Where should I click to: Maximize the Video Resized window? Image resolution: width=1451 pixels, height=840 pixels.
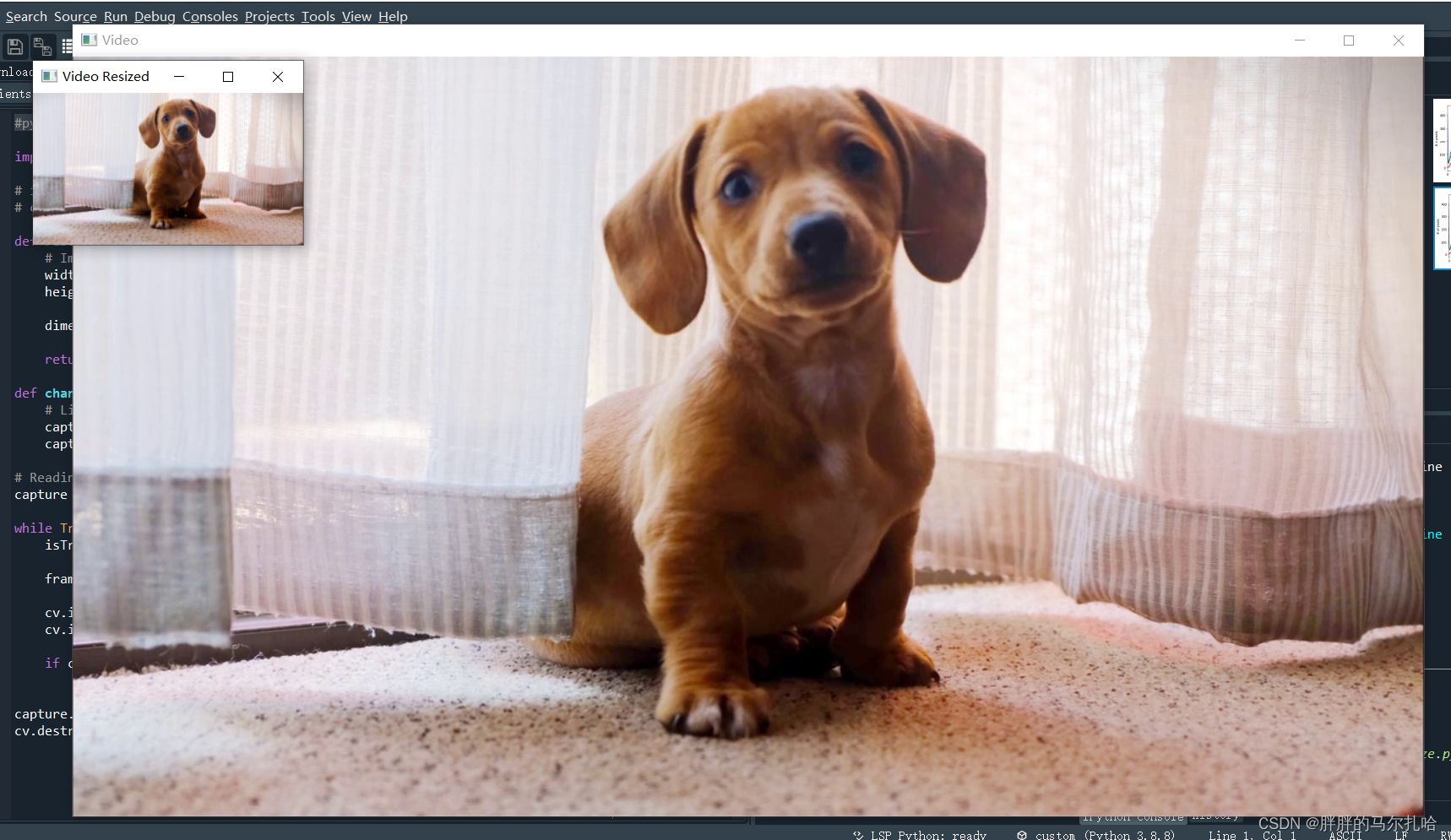click(x=228, y=76)
